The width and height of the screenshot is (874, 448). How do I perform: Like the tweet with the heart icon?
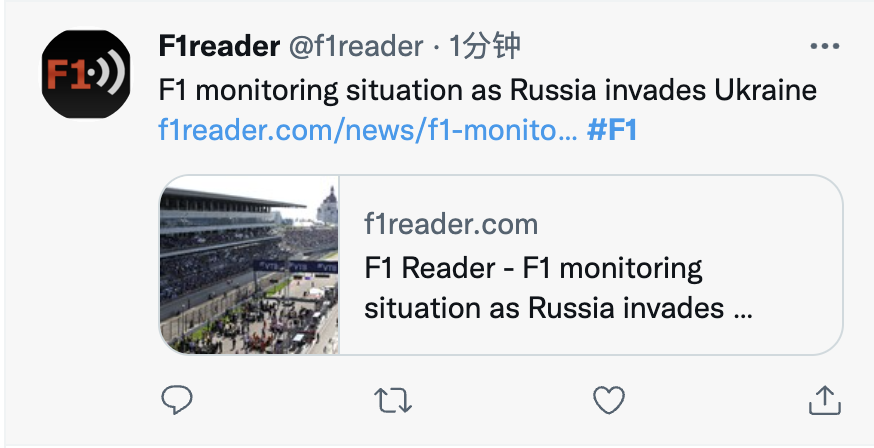pos(608,401)
